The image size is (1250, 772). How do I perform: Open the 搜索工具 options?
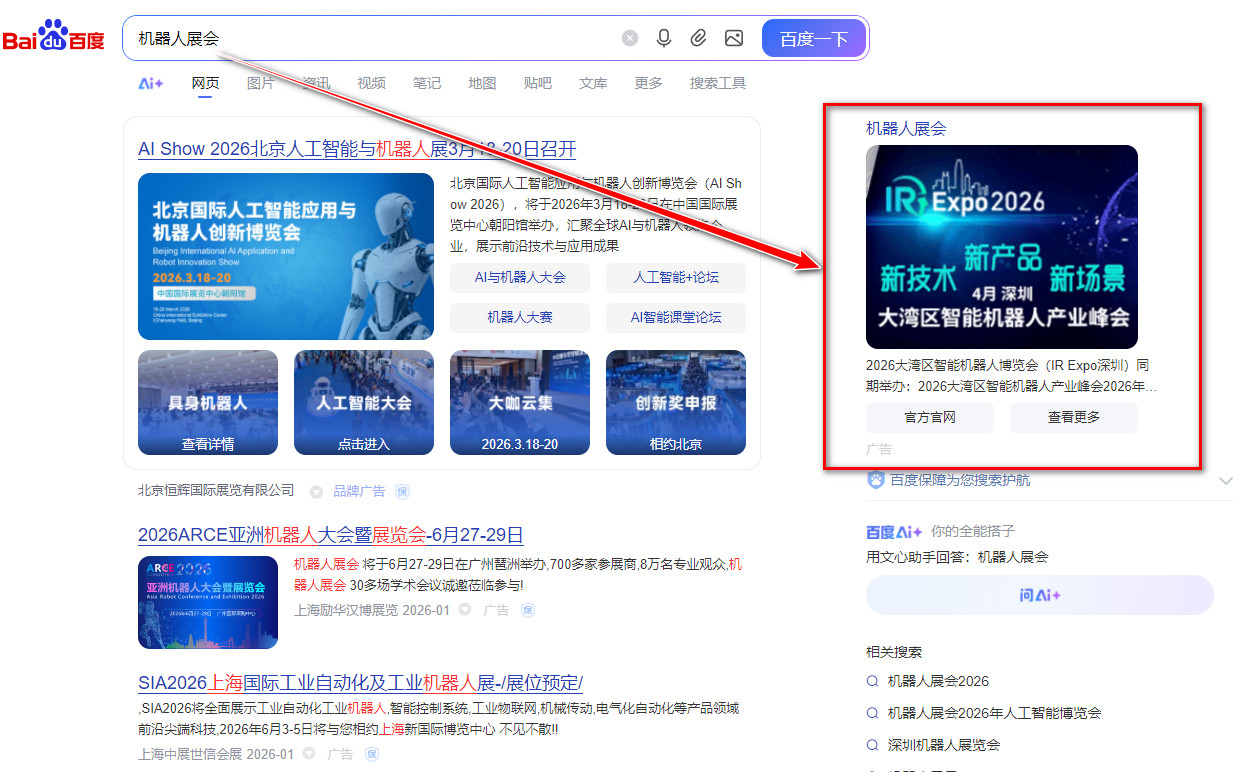tap(716, 84)
